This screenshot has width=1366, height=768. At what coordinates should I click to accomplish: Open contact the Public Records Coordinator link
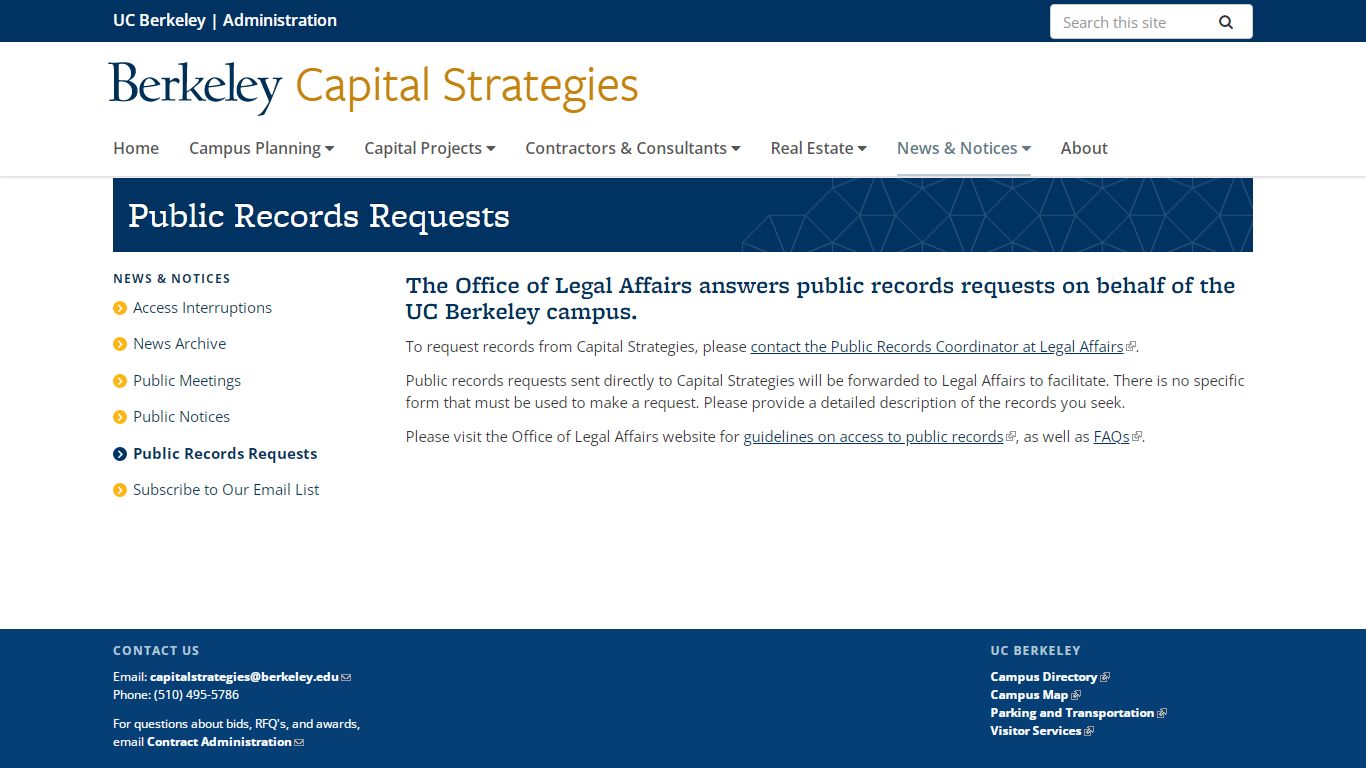tap(937, 347)
